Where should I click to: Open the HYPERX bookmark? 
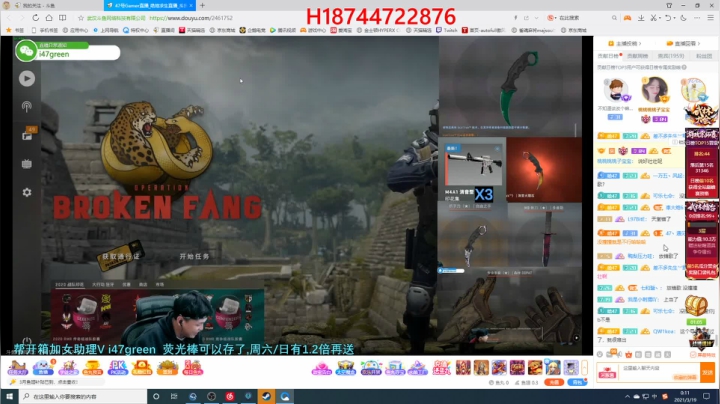coord(378,30)
